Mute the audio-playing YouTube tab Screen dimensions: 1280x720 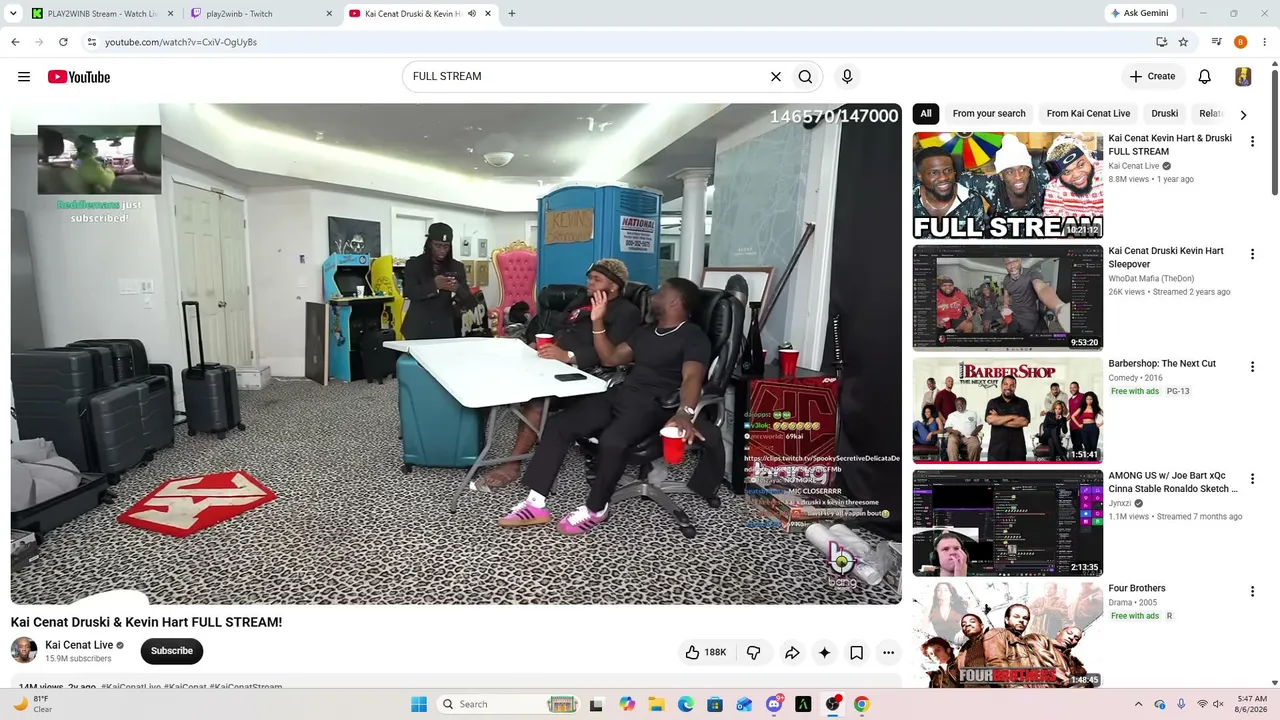(472, 14)
